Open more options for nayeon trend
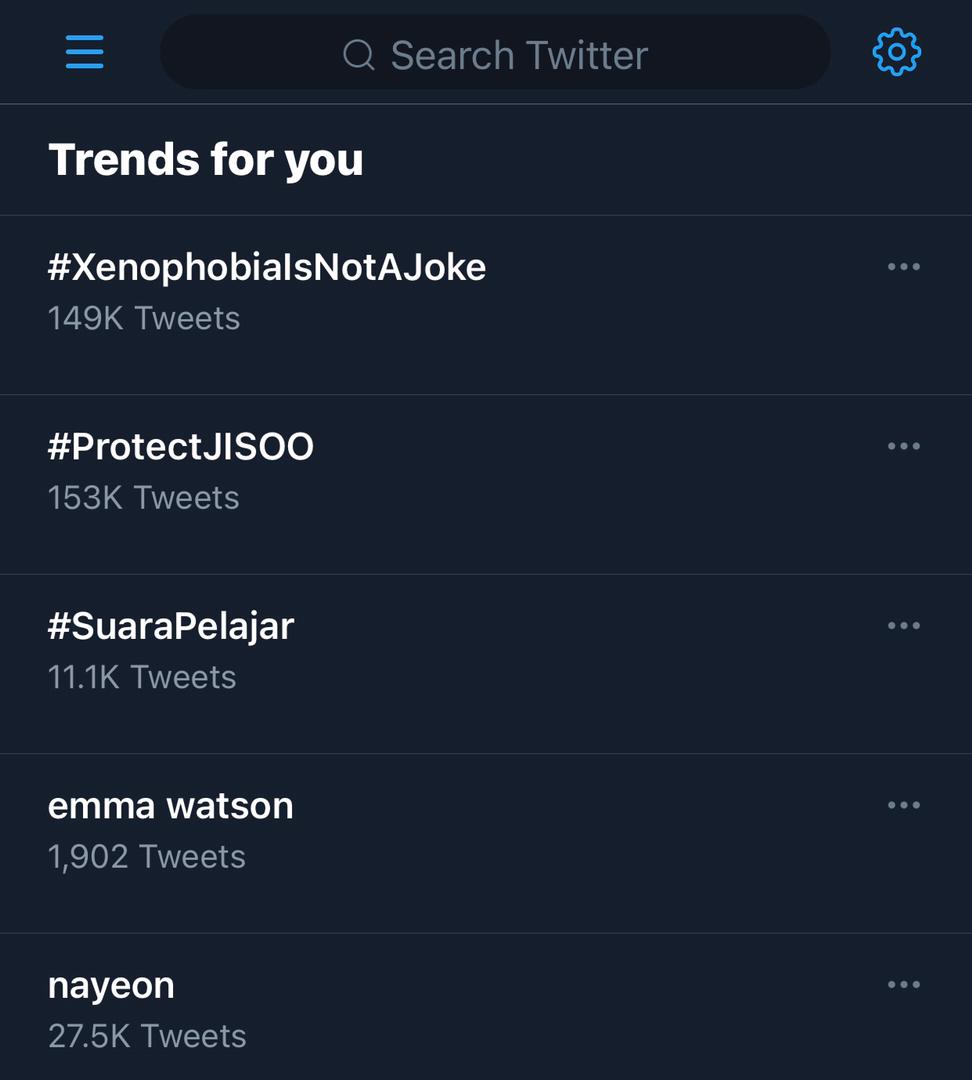Viewport: 972px width, 1080px height. [x=903, y=985]
